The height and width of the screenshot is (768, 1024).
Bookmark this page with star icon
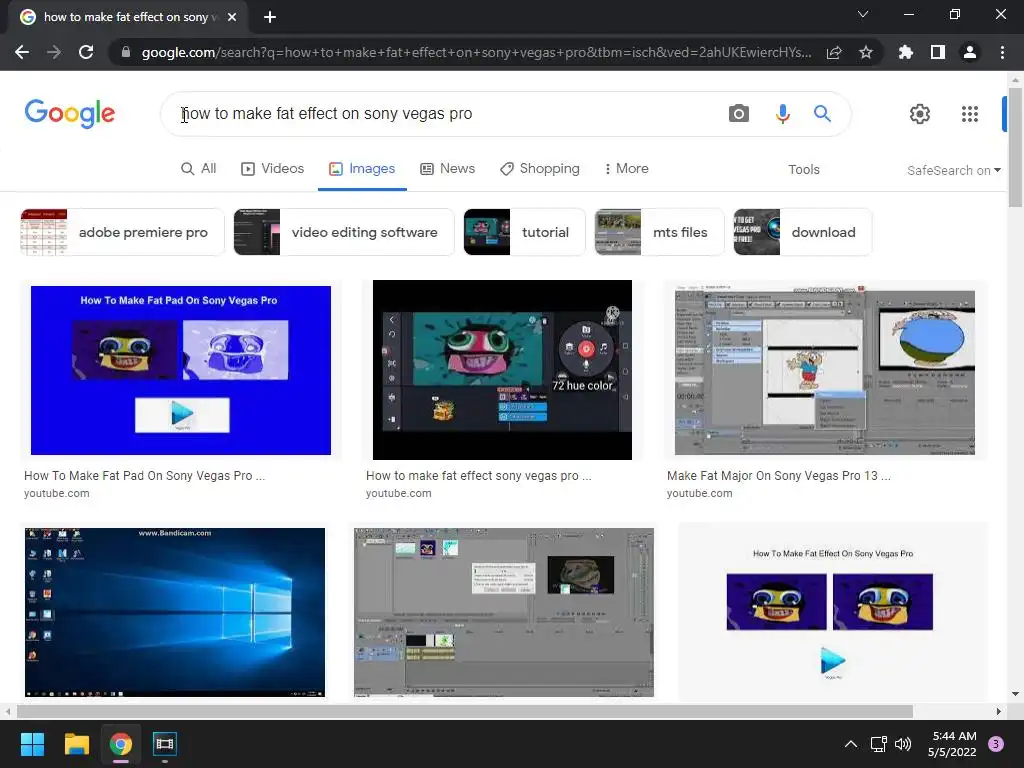point(866,52)
